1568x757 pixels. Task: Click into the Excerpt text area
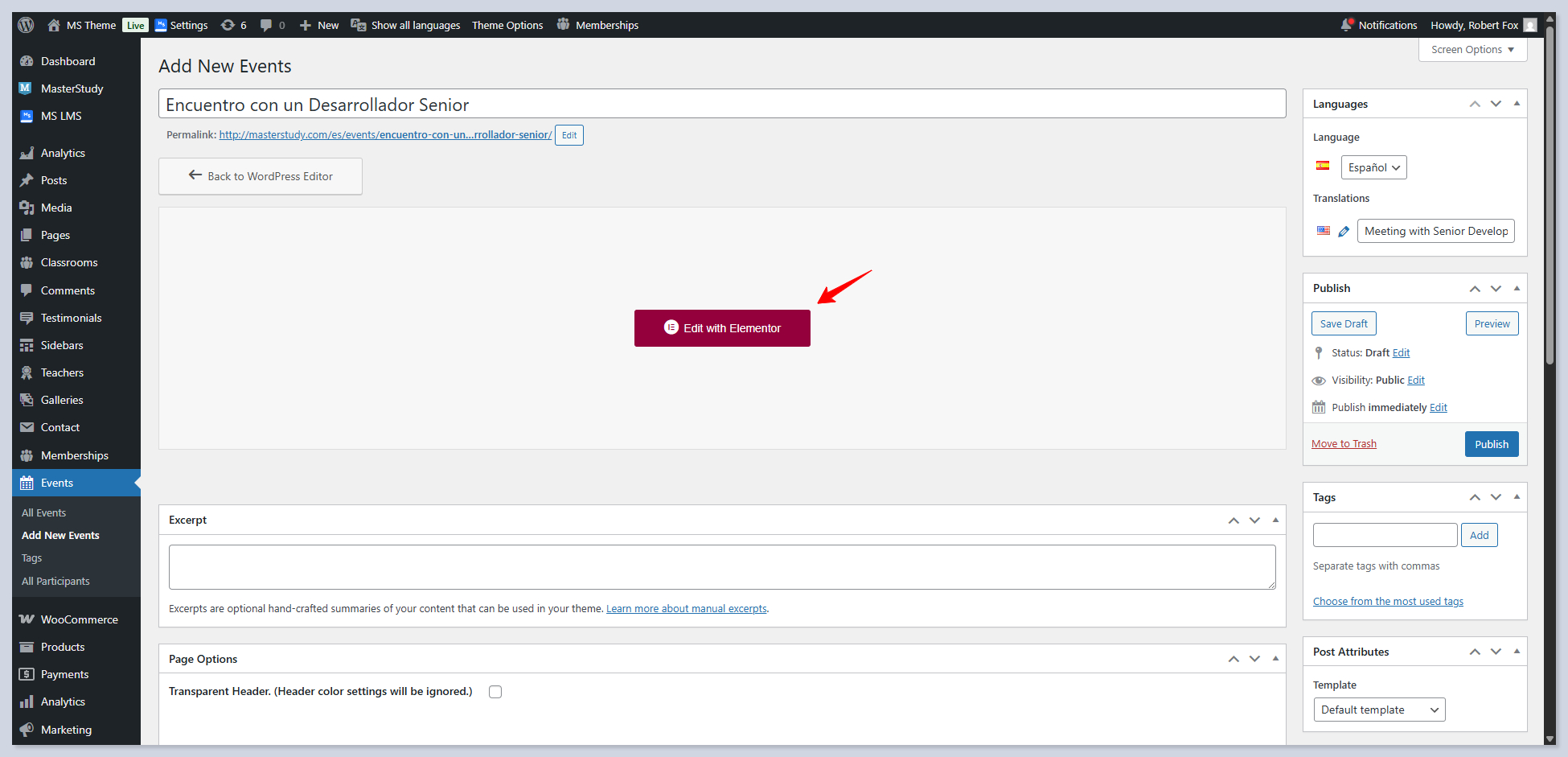click(x=721, y=567)
